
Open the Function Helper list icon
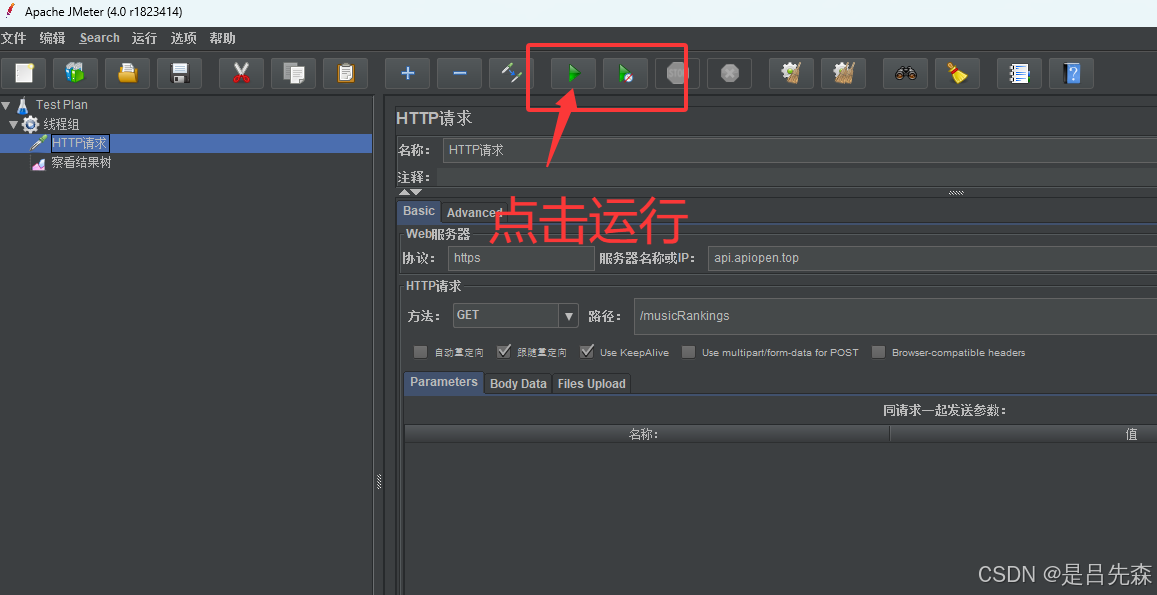(x=1019, y=73)
